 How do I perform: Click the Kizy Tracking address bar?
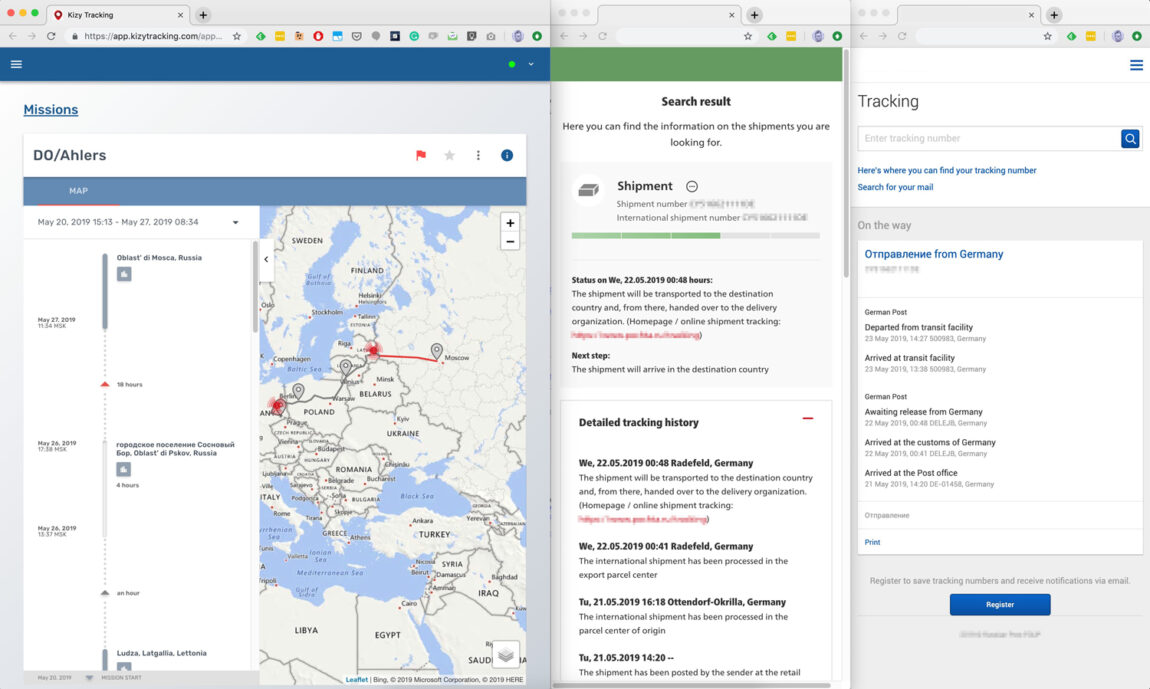153,36
